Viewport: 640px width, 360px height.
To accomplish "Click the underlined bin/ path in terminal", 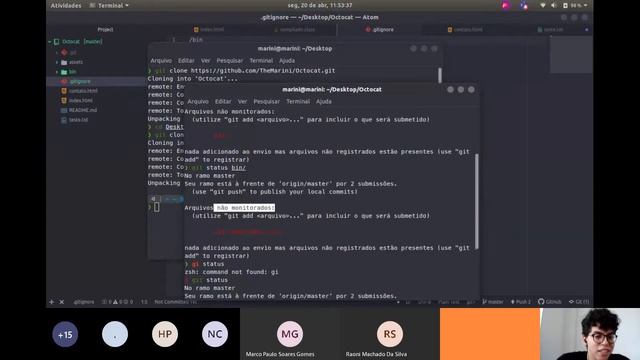I will (x=238, y=168).
